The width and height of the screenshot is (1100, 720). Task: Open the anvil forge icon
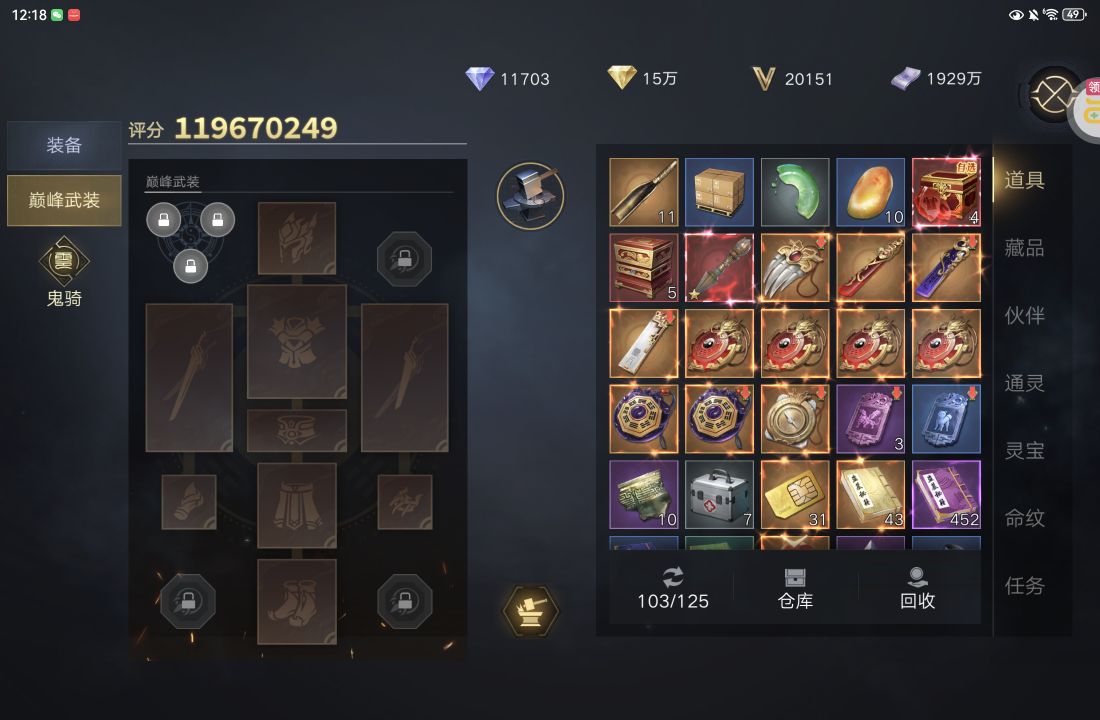click(530, 196)
